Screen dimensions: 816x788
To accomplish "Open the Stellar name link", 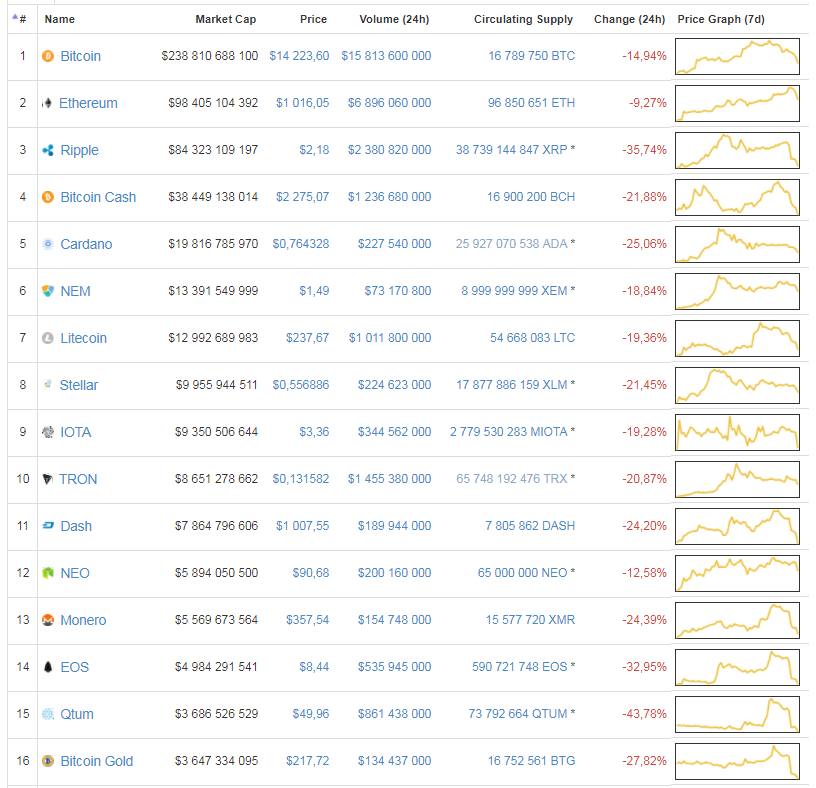I will click(x=79, y=385).
